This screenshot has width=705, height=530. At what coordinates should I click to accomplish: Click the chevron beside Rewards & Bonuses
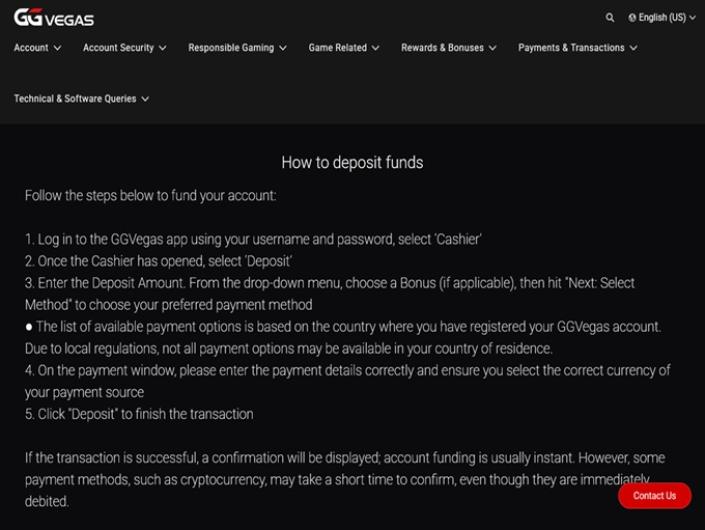(x=493, y=48)
